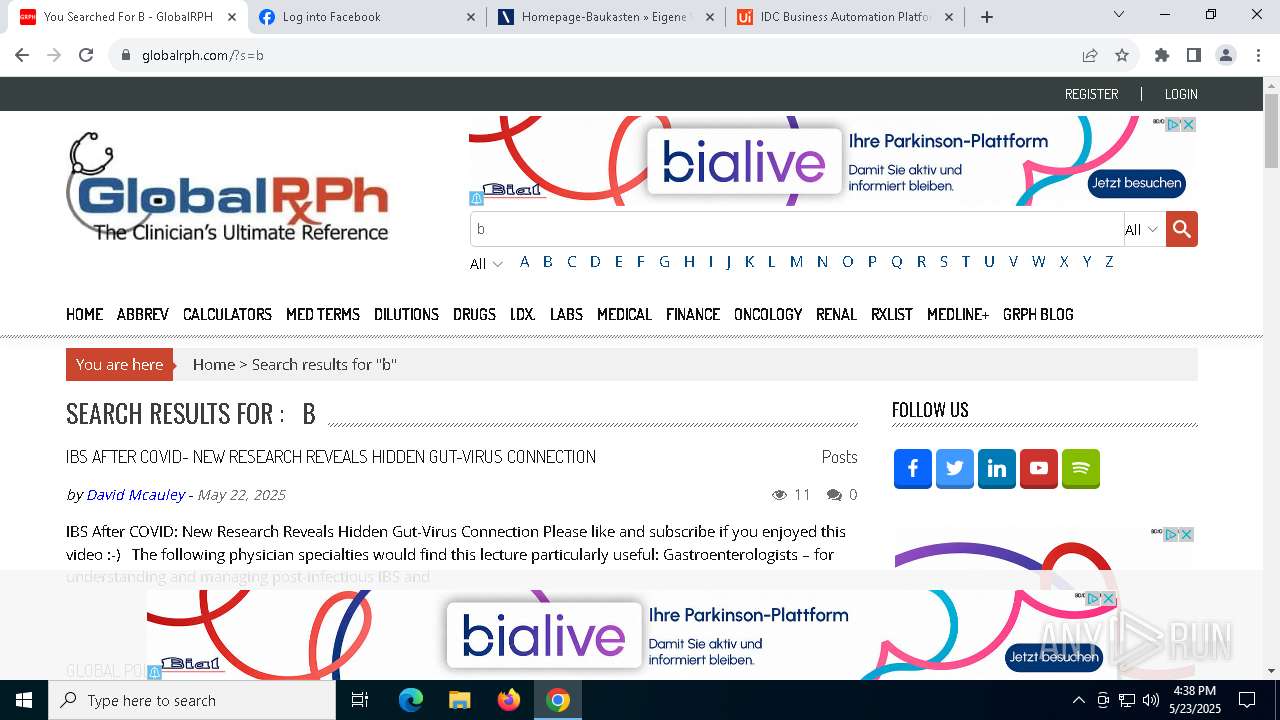Image resolution: width=1280 pixels, height=720 pixels.
Task: Click in the site search field containing b
Action: [x=797, y=229]
